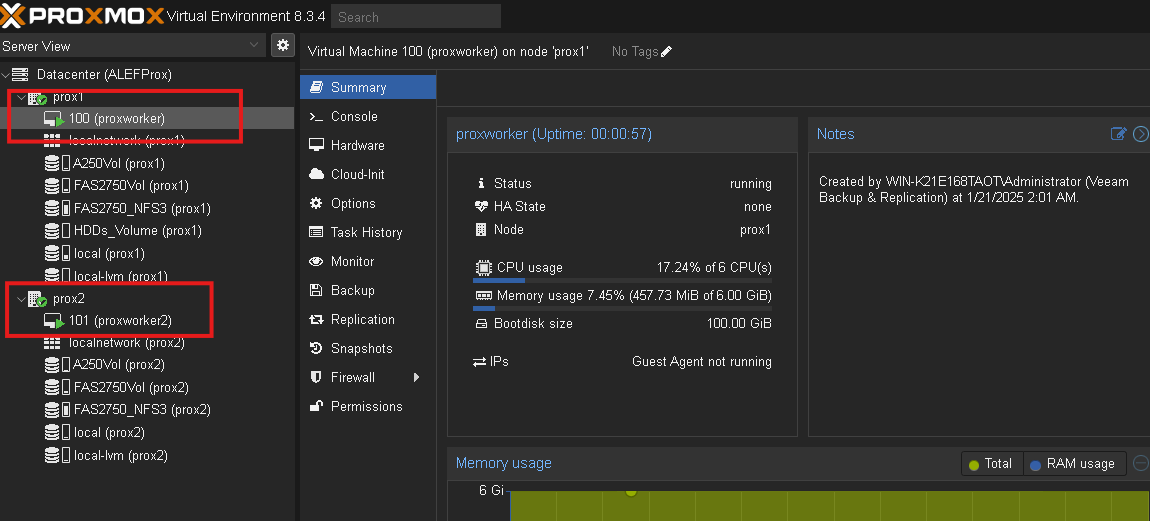Screen dimensions: 1150x521
Task: Click the Backup floppy disk icon
Action: 316,290
